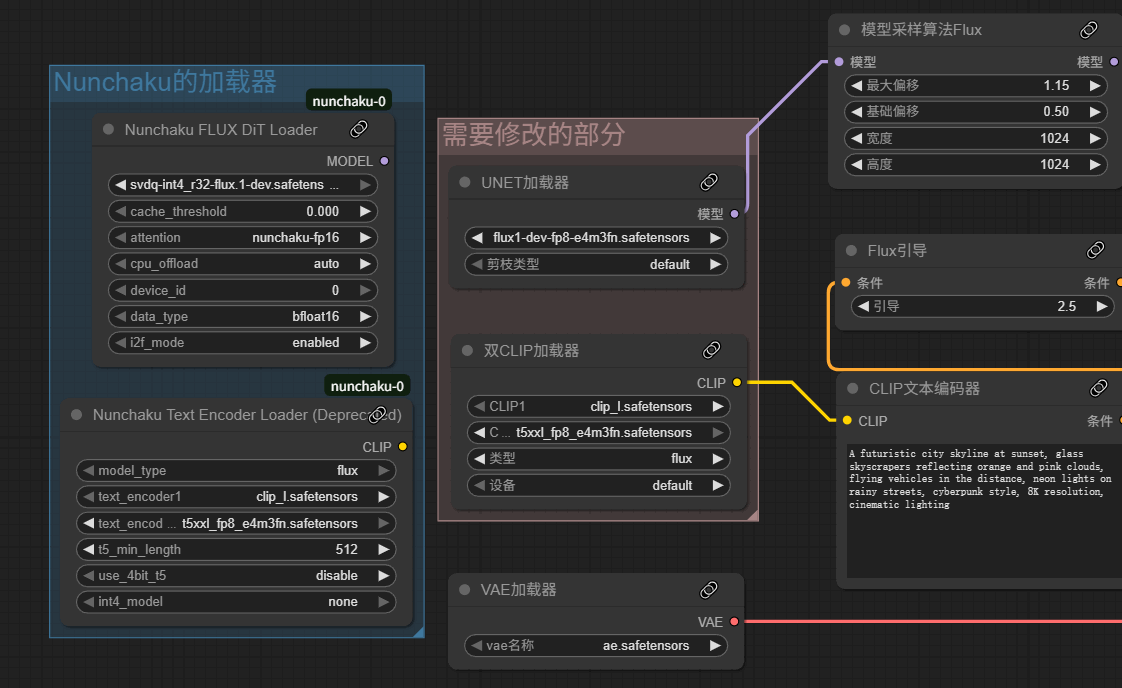Image resolution: width=1122 pixels, height=688 pixels.
Task: Select the 需要修改的部分 group title
Action: tap(534, 135)
